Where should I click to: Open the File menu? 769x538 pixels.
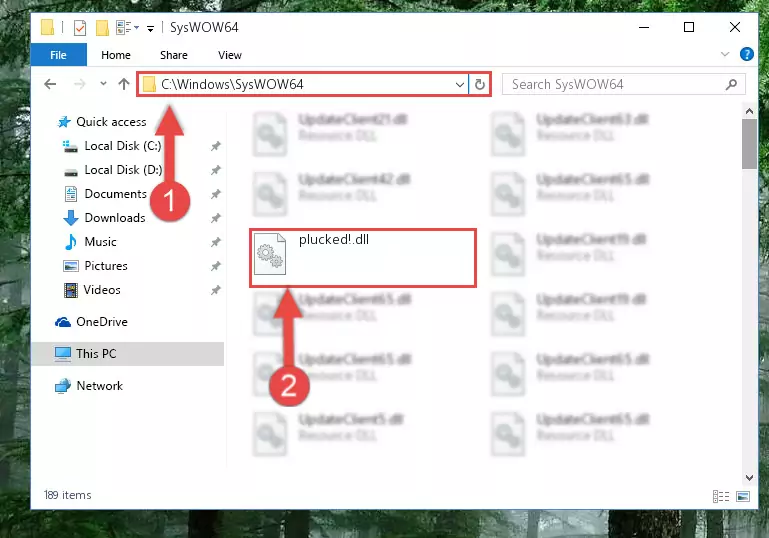pos(58,55)
